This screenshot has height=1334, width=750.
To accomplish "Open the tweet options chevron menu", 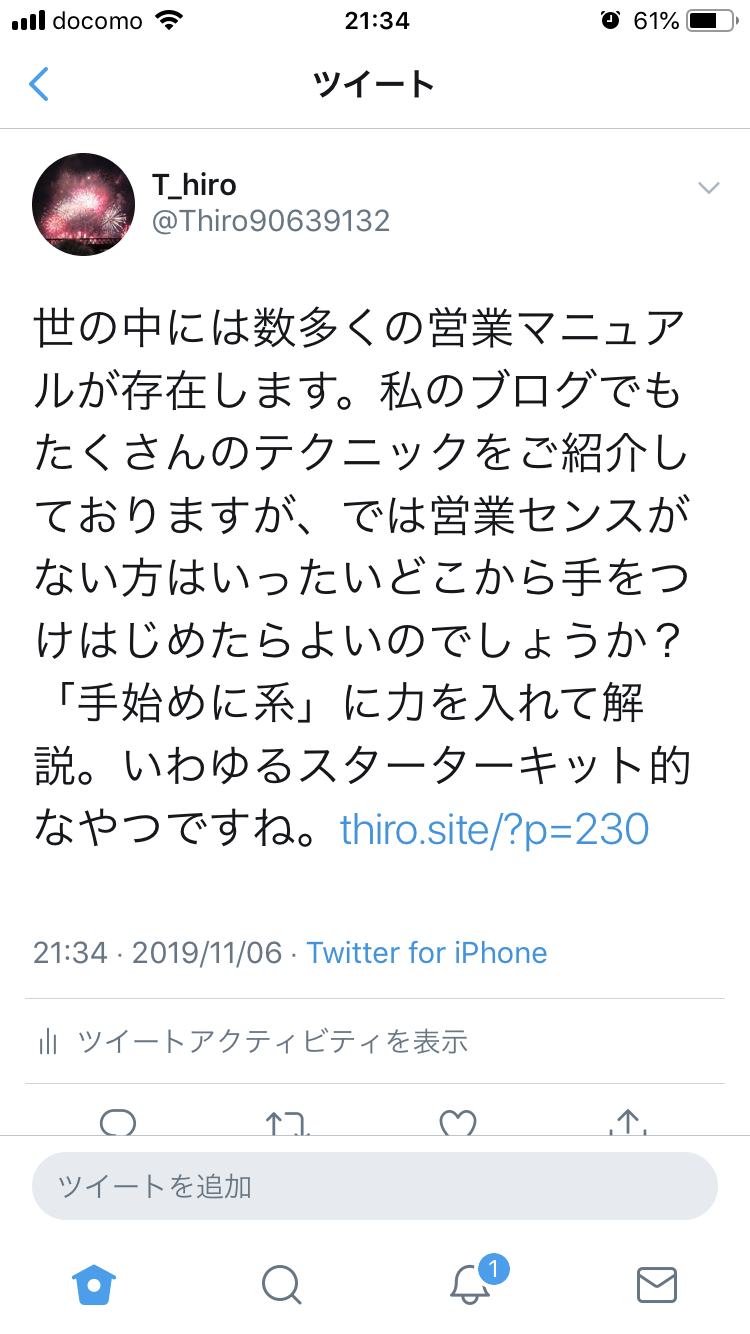I will pyautogui.click(x=709, y=188).
